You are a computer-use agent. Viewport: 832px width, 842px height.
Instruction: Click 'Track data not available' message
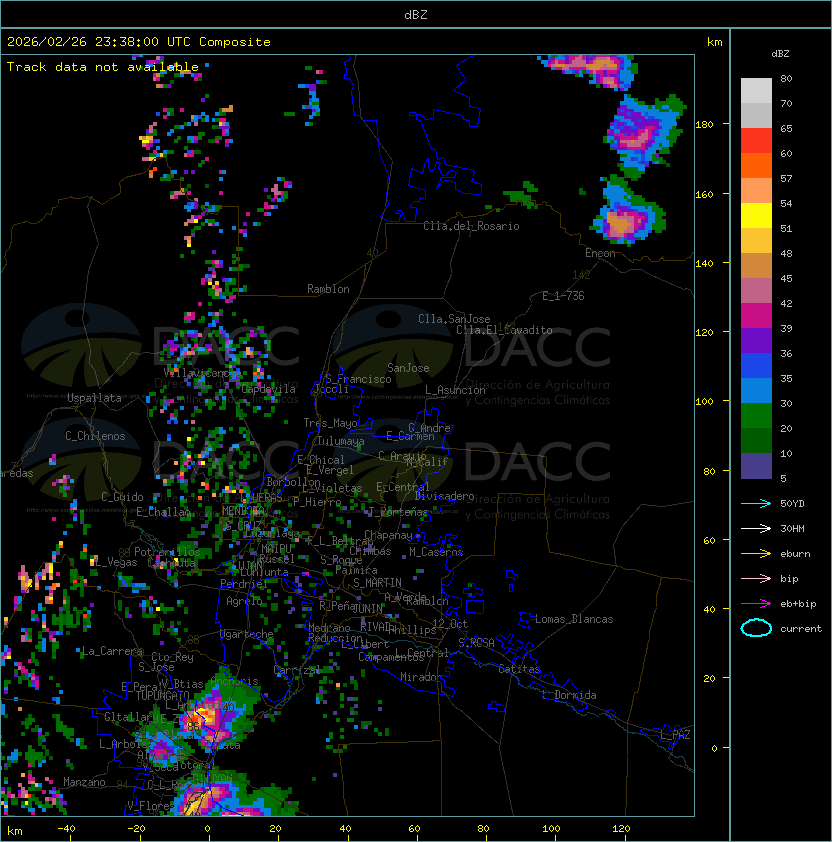103,67
